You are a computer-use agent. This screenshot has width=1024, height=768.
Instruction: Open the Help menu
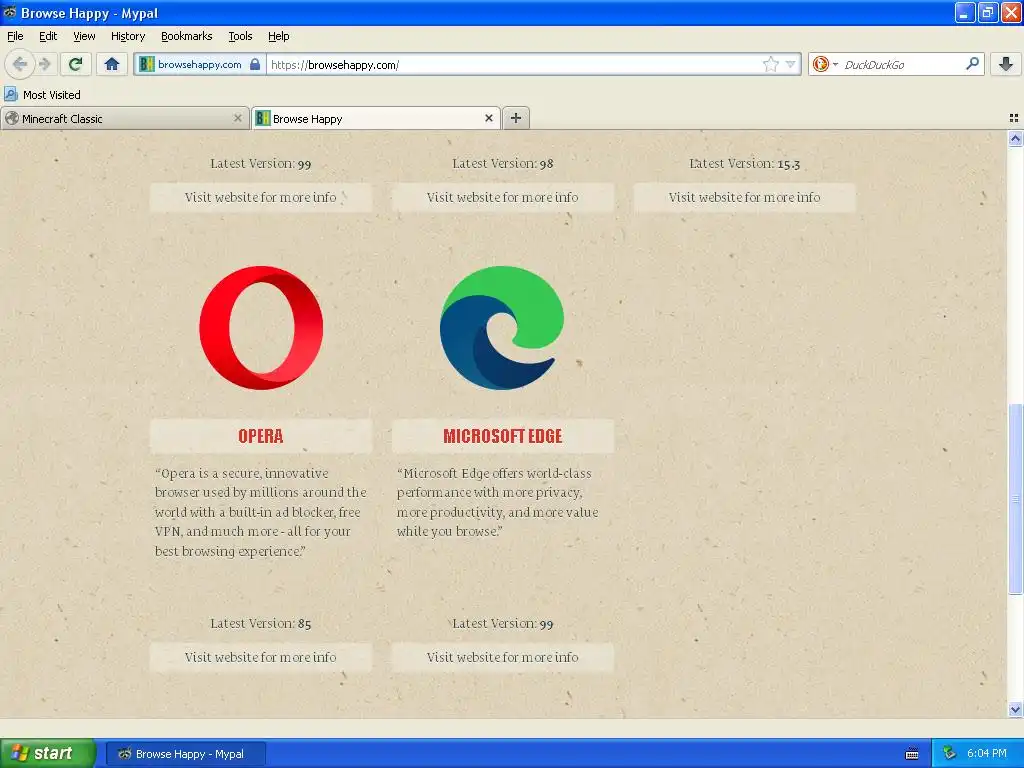pyautogui.click(x=279, y=36)
